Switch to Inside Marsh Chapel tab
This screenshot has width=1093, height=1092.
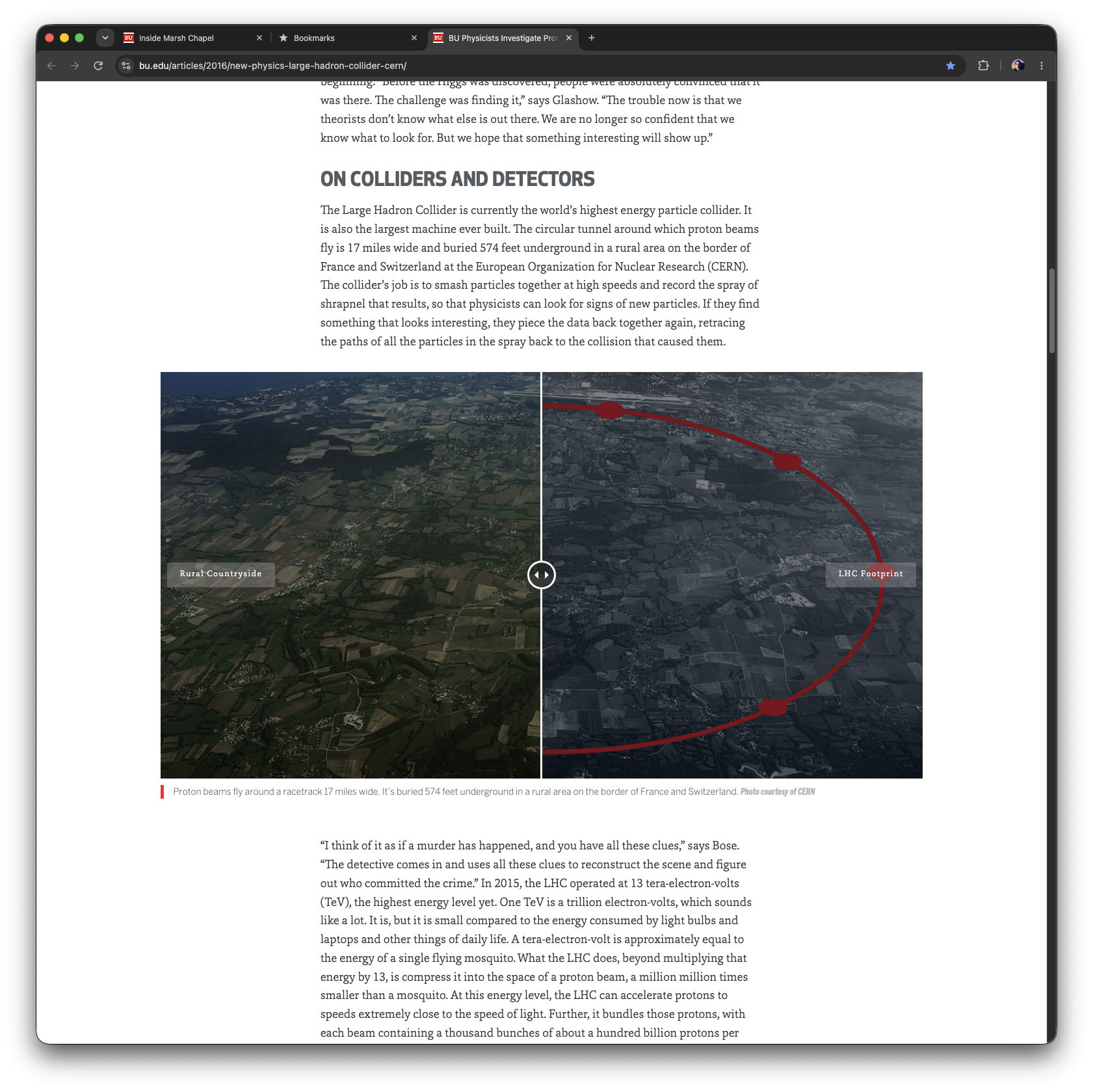coord(193,38)
